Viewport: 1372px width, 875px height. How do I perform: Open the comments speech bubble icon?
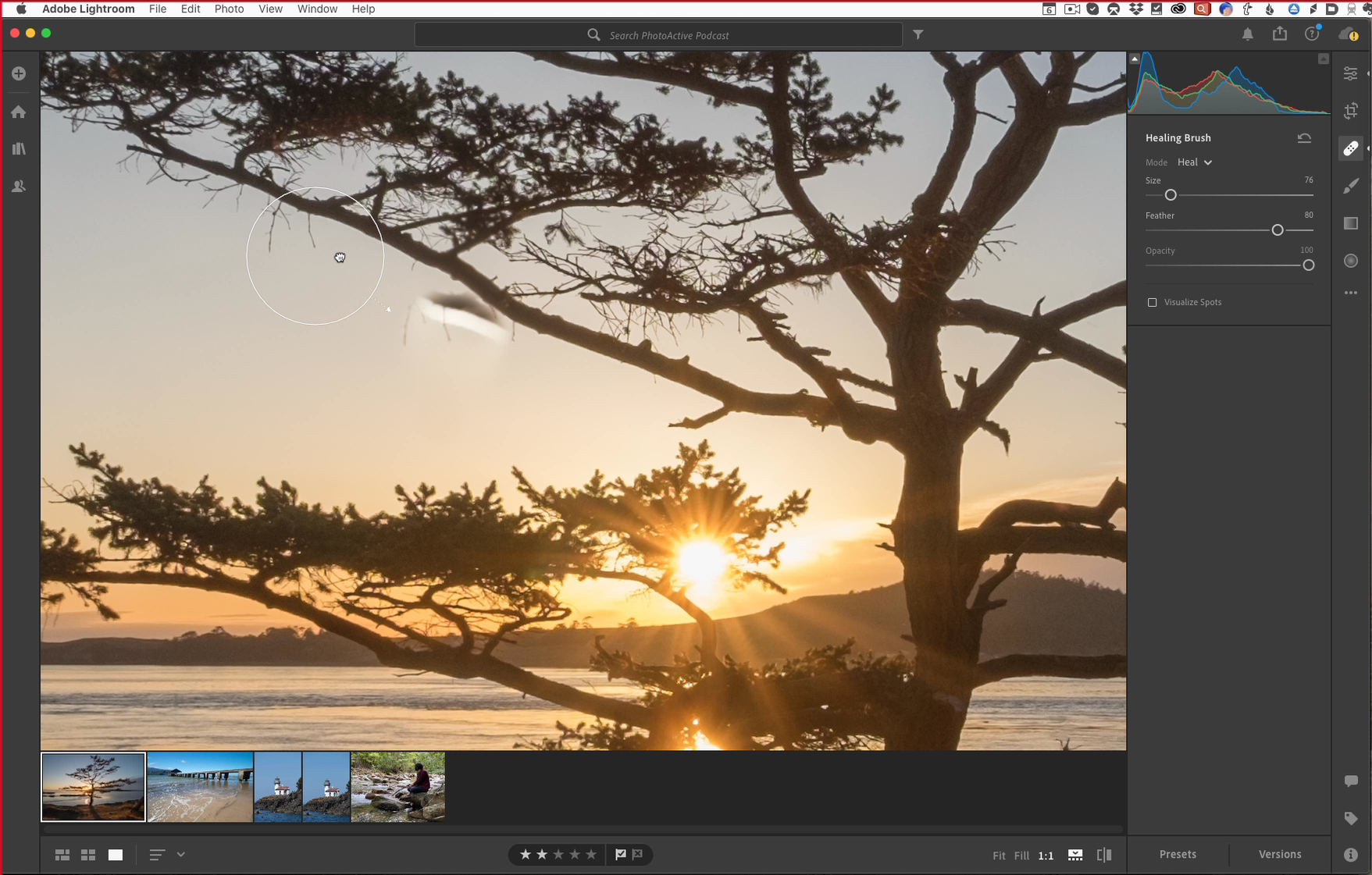[x=1350, y=781]
